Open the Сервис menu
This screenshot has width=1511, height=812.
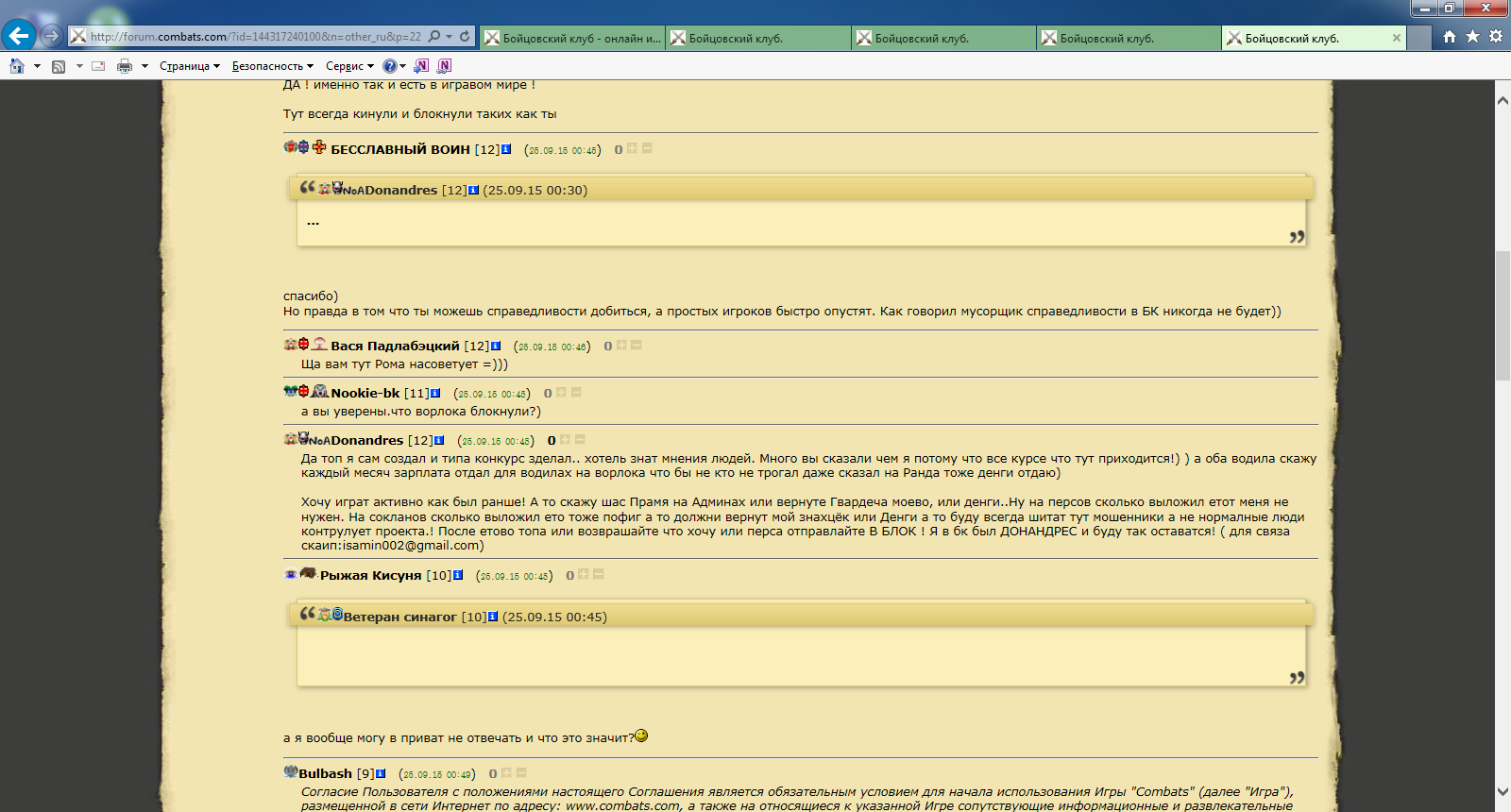click(x=349, y=66)
